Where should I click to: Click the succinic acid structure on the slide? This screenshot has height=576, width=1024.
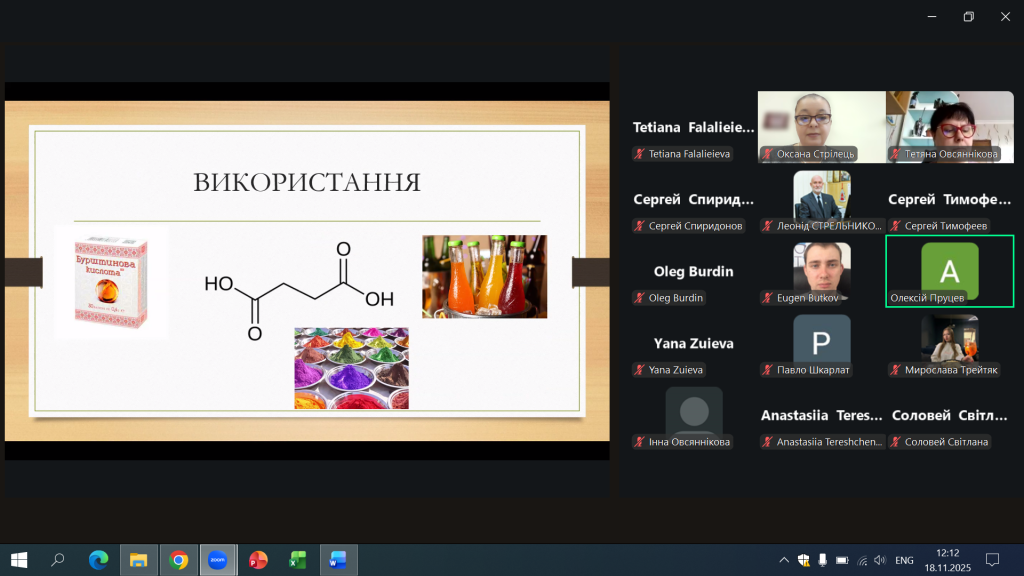coord(298,288)
